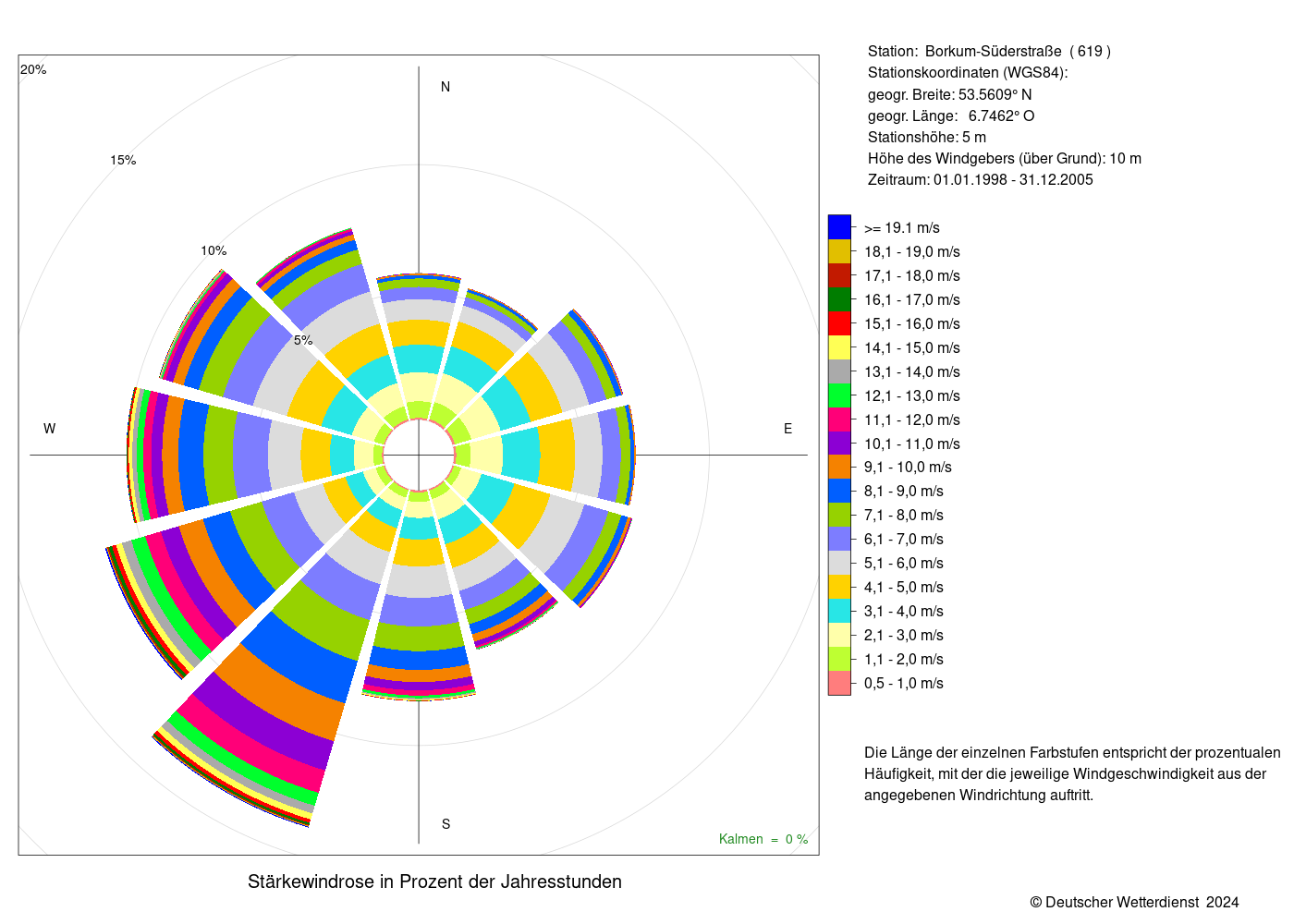
Task: Click the 10% ring label
Action: click(x=214, y=250)
